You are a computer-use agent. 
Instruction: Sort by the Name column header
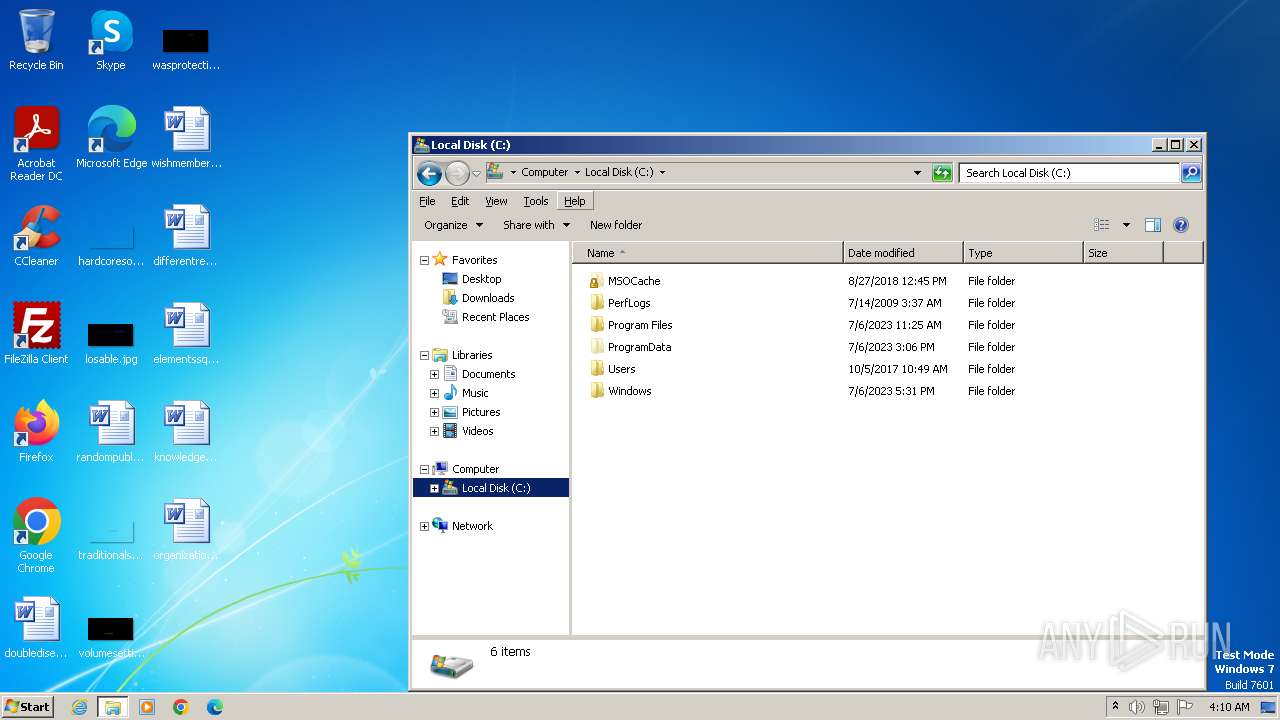point(707,253)
